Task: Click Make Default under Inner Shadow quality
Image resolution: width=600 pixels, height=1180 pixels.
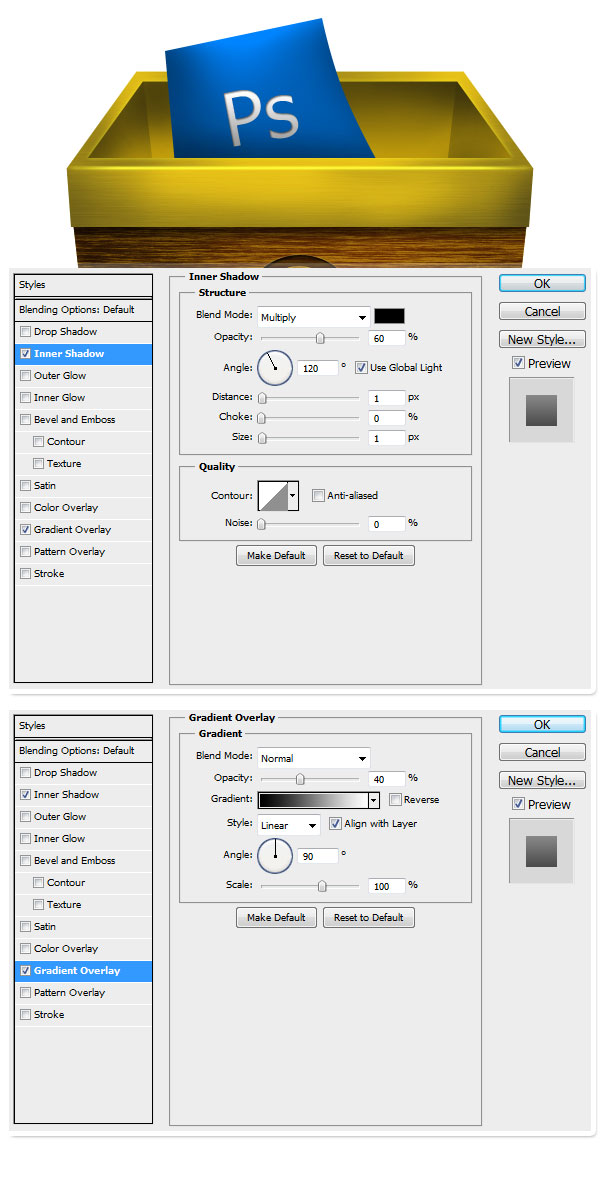Action: coord(276,556)
